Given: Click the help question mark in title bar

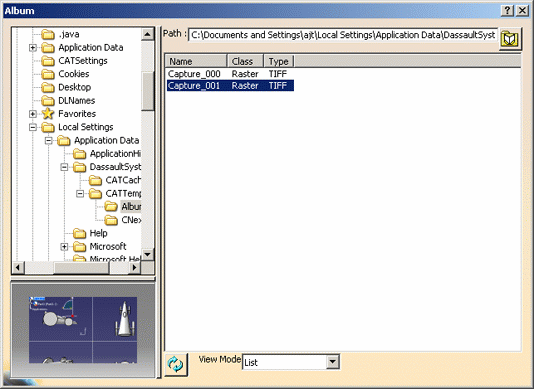Looking at the screenshot, I should 507,11.
